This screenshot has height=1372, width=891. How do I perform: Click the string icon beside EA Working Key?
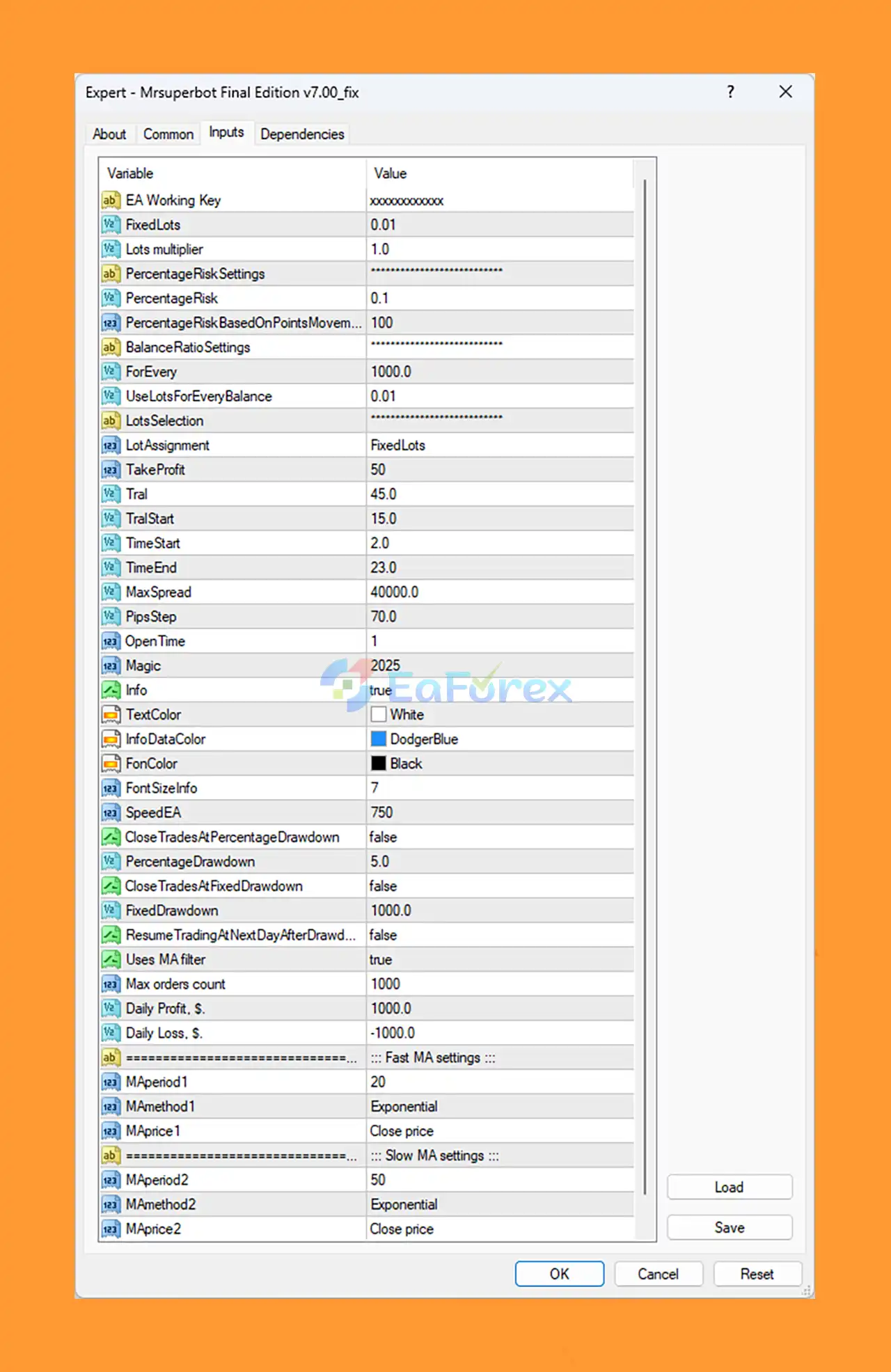(111, 200)
